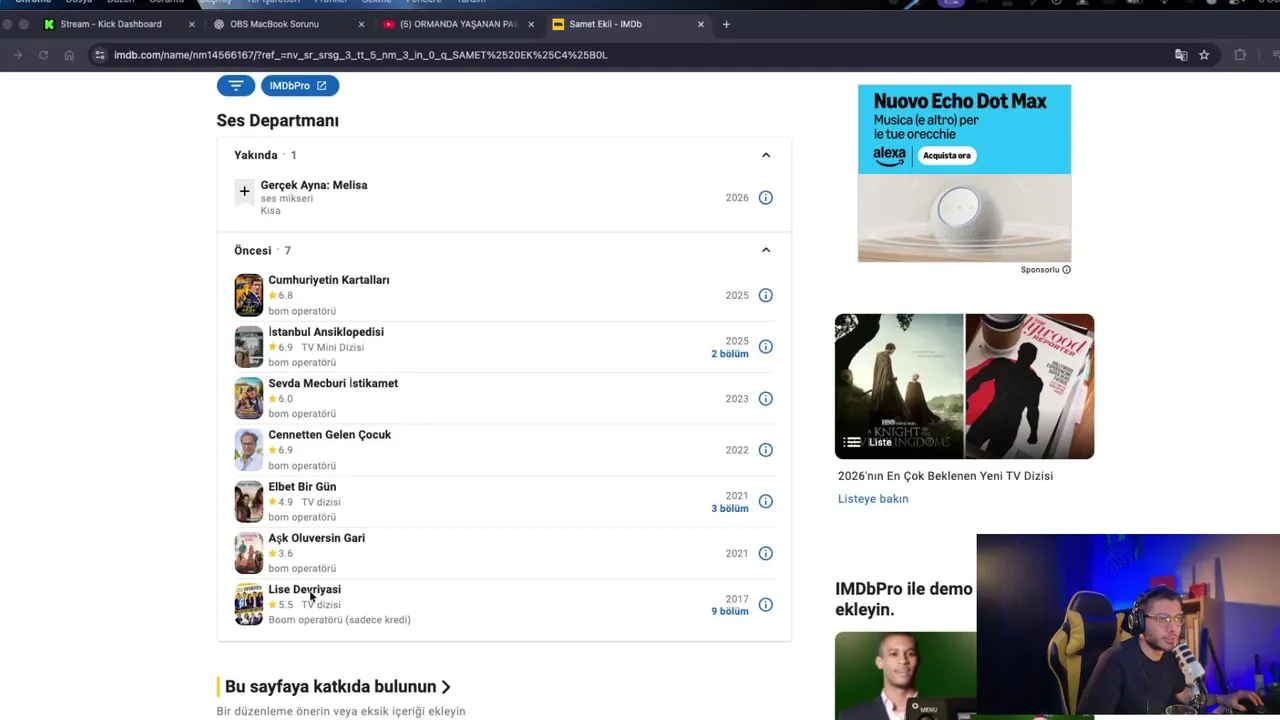Image resolution: width=1280 pixels, height=720 pixels.
Task: Reload the page
Action: 43,55
